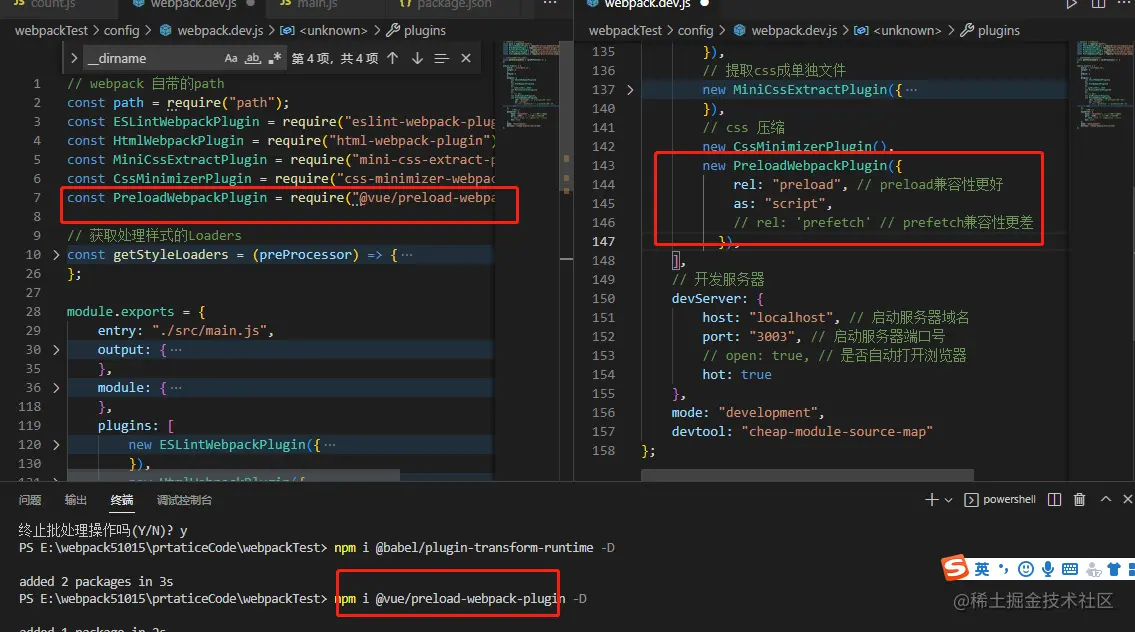Toggle Sogou punctuation mode
The height and width of the screenshot is (632, 1135).
(x=1003, y=569)
